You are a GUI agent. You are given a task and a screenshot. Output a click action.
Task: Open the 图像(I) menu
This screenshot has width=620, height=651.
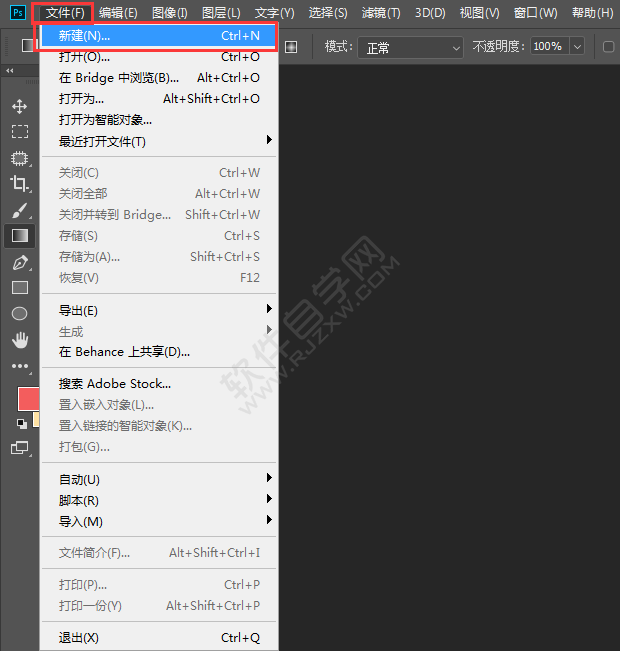pyautogui.click(x=170, y=13)
